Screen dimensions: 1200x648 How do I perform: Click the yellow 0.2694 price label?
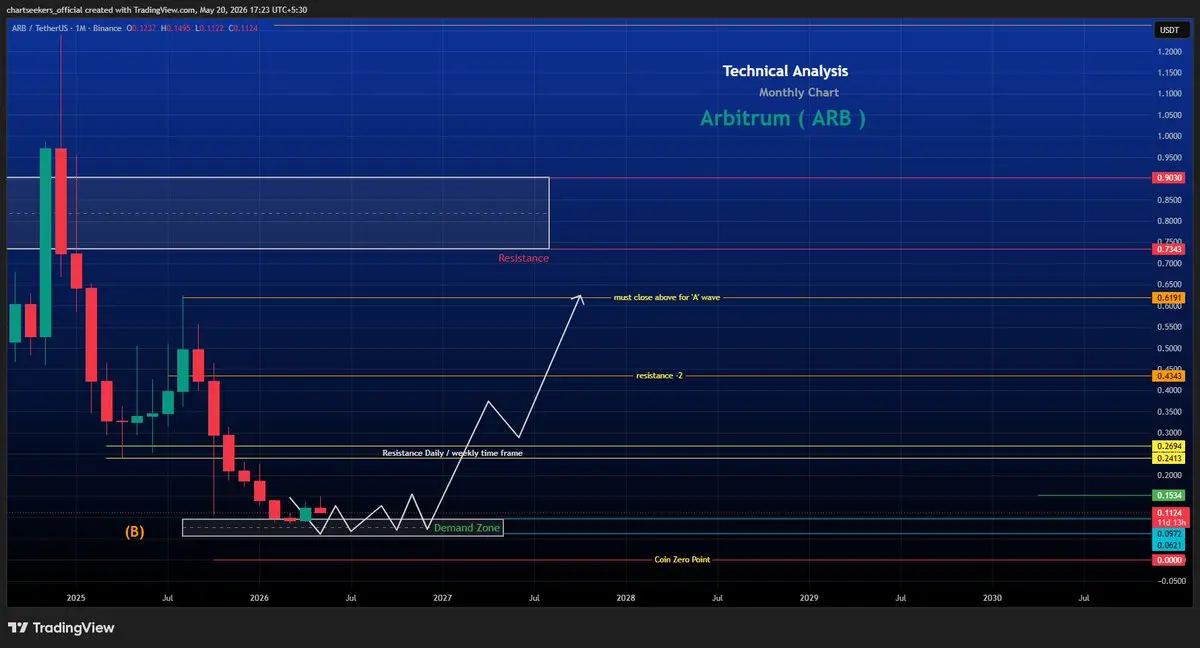pos(1169,445)
